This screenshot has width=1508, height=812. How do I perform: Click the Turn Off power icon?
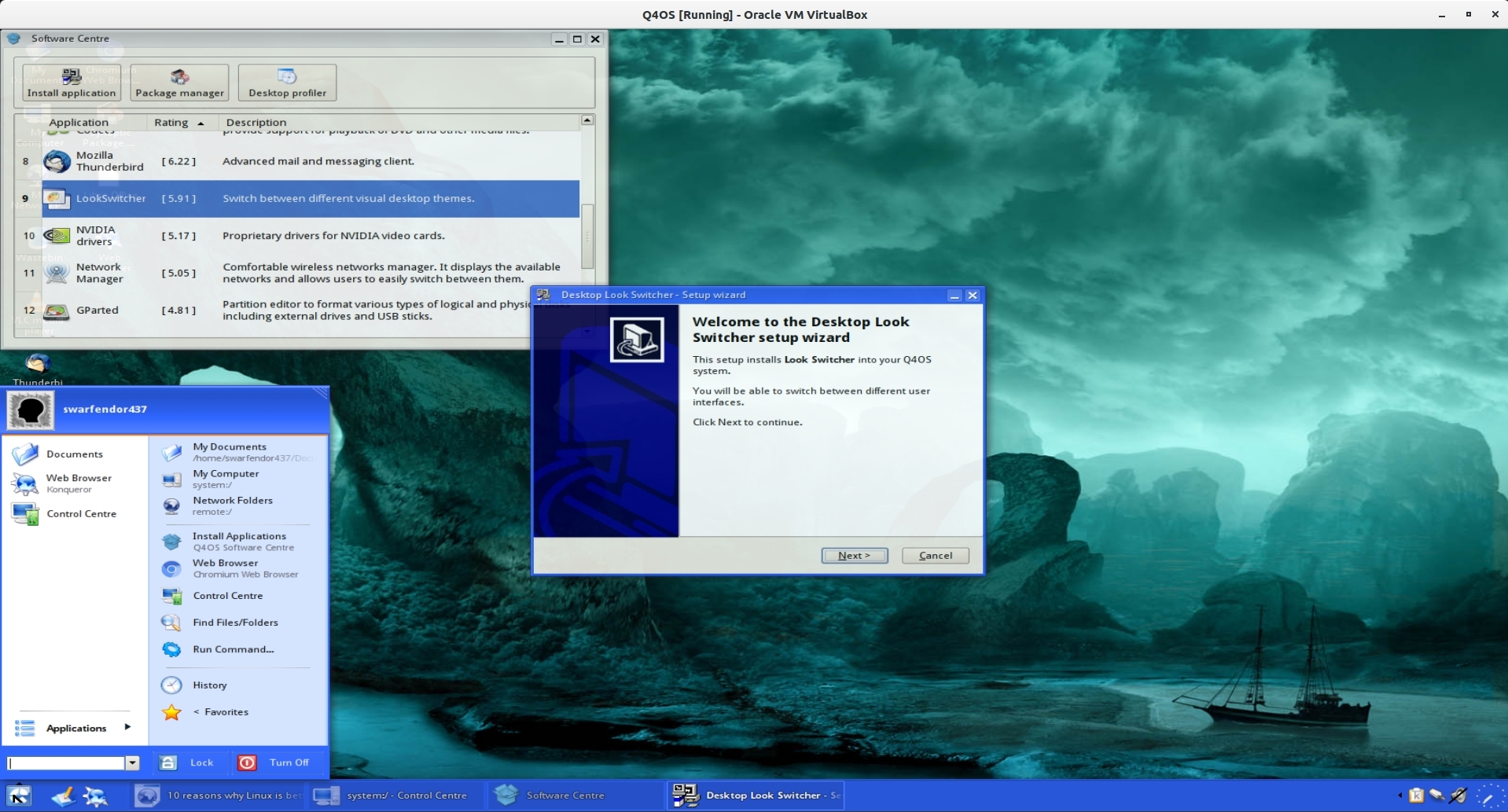click(247, 762)
